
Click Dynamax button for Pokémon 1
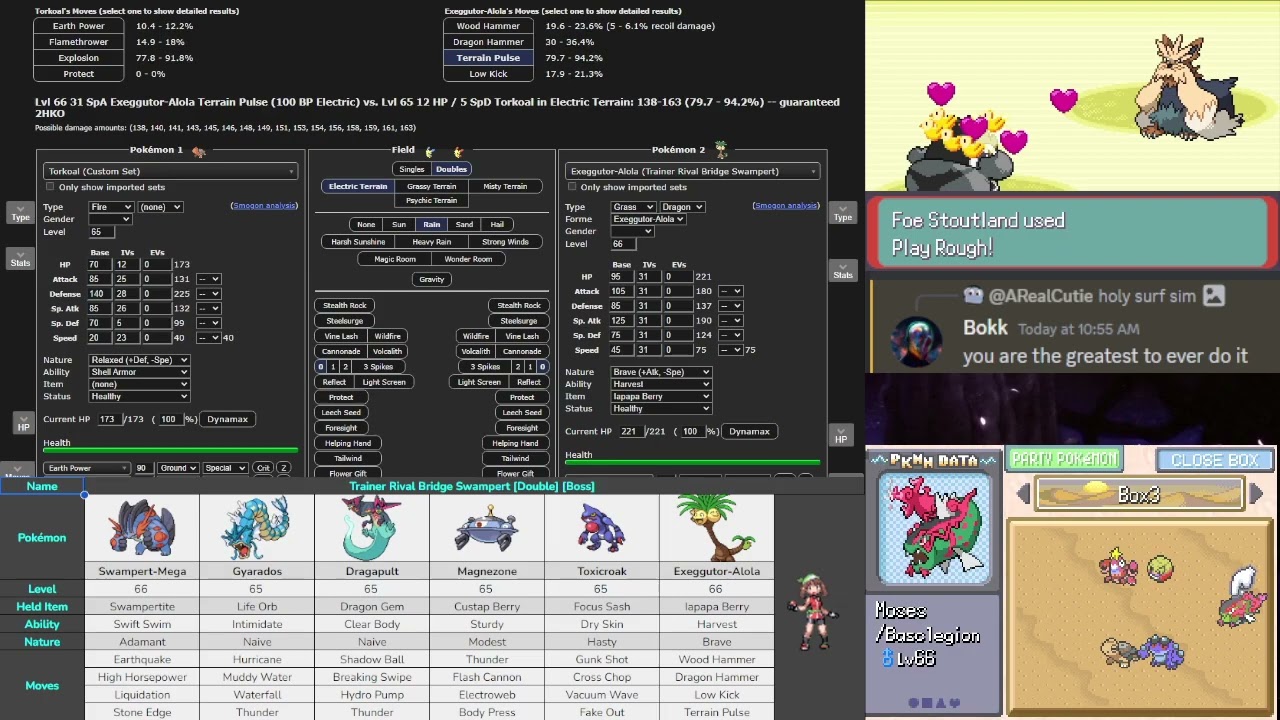pyautogui.click(x=227, y=419)
